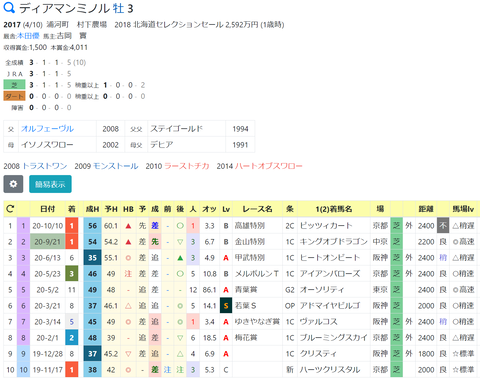The width and height of the screenshot is (480, 379).
Task: Click winner name キングオブドラゴン
Action: pos(333,242)
